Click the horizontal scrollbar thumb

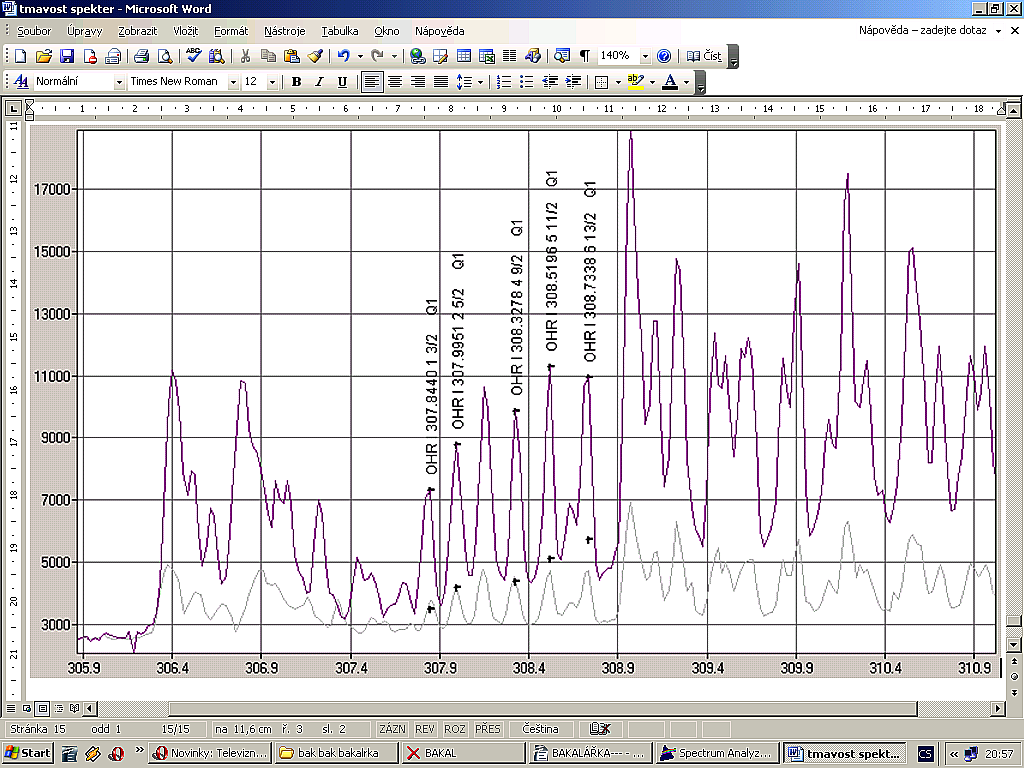click(543, 708)
